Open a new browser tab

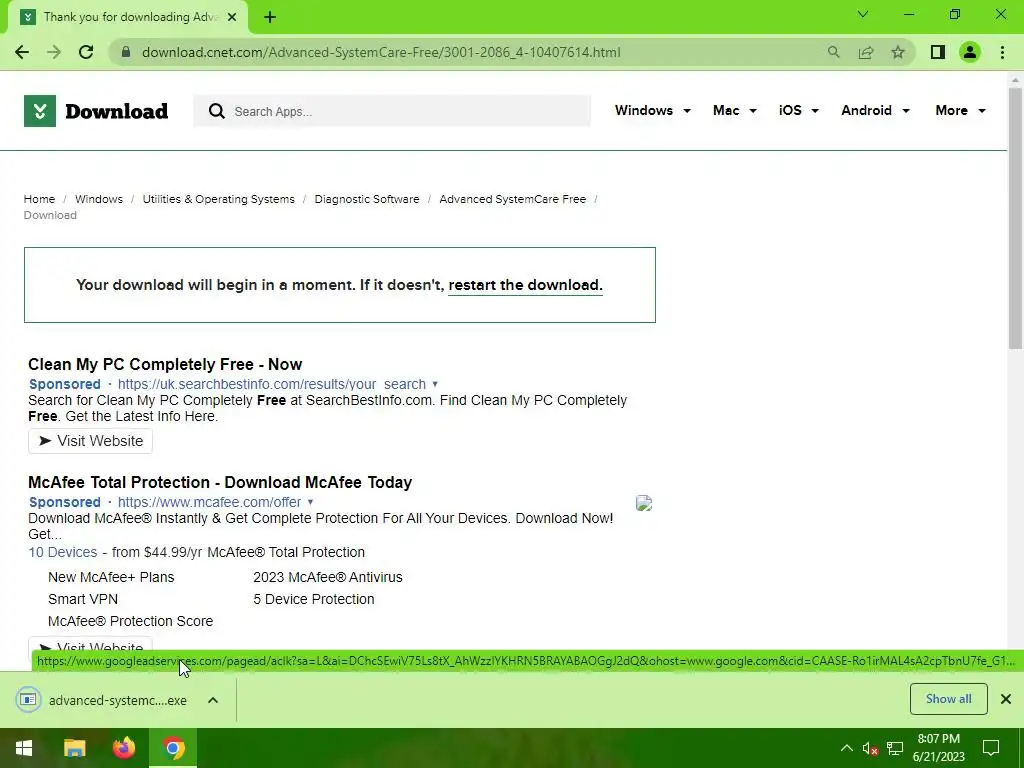270,18
